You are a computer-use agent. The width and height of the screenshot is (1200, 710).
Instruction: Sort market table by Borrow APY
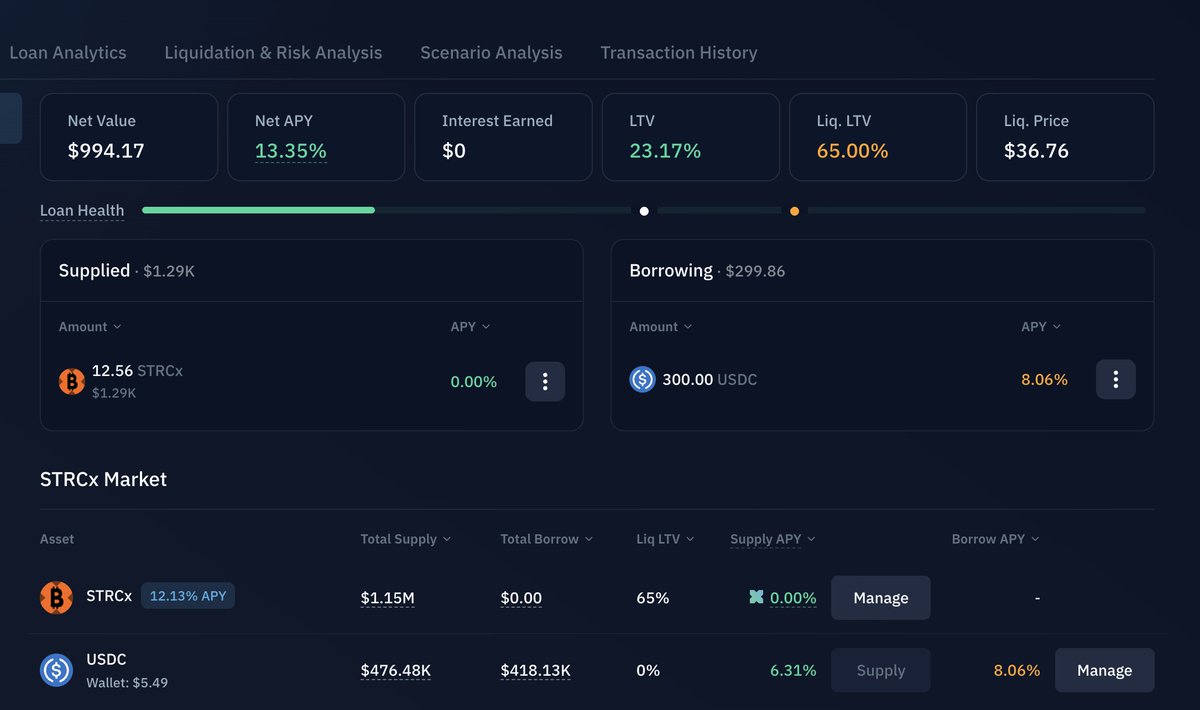[x=996, y=539]
